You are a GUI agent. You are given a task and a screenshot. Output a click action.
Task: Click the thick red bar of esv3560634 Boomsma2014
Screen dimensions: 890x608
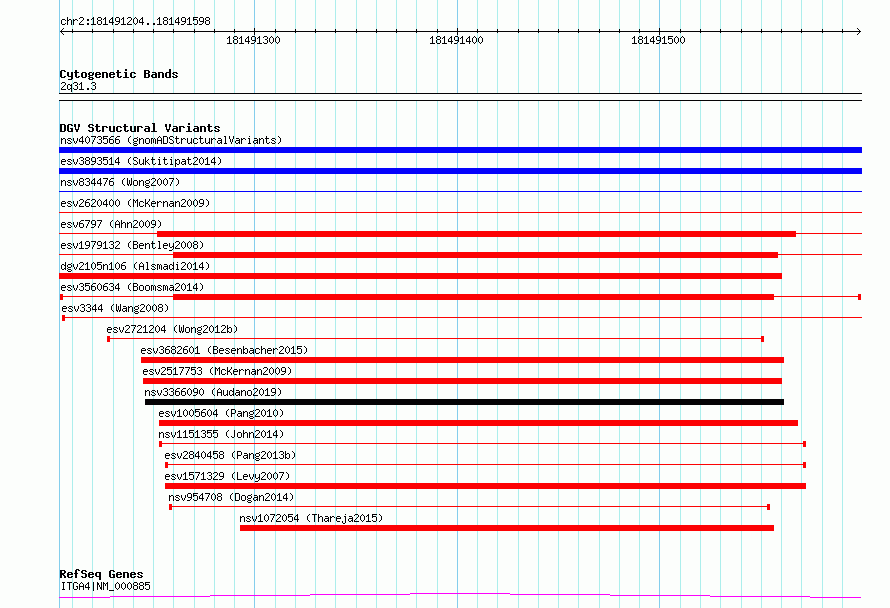pos(473,297)
